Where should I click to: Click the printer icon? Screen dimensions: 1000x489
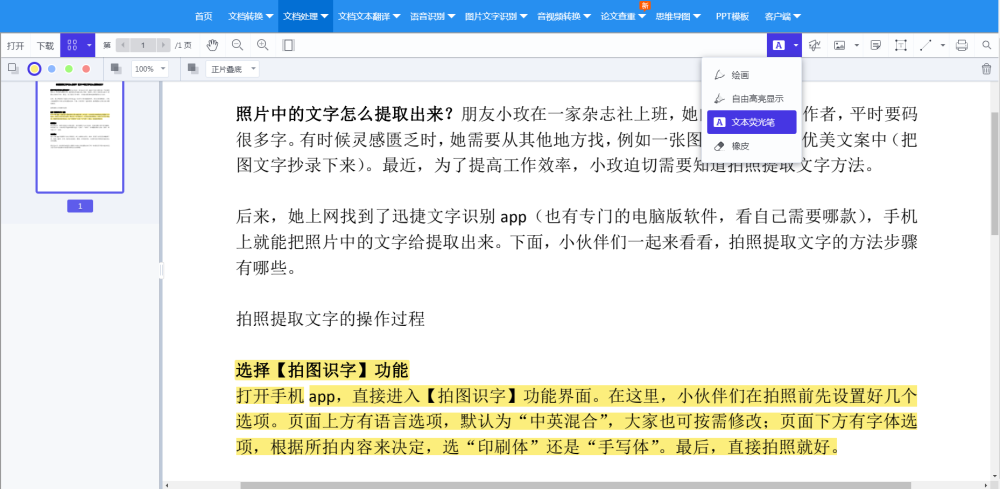point(962,45)
